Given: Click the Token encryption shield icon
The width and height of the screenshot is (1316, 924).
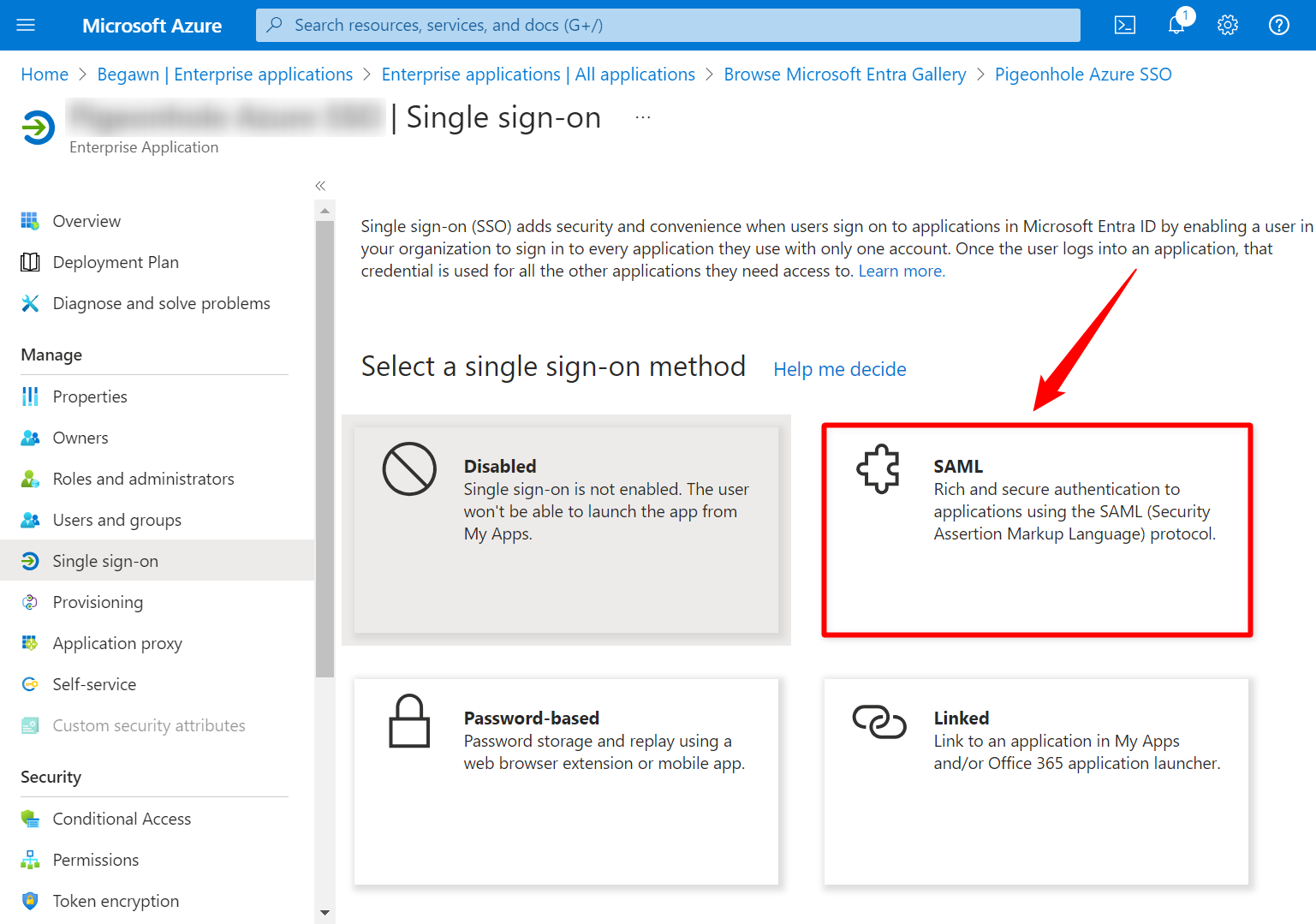Looking at the screenshot, I should tap(30, 901).
